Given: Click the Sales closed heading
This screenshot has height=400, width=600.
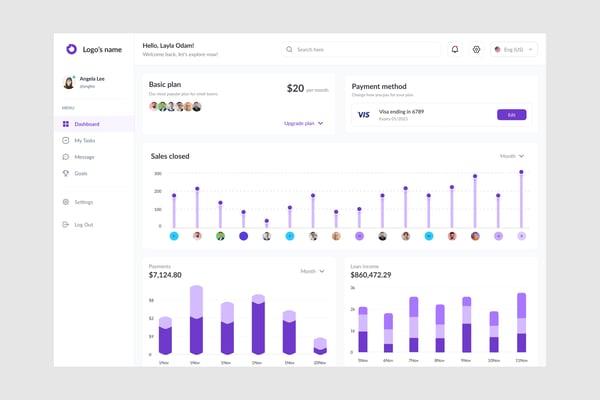Looking at the screenshot, I should tap(170, 156).
